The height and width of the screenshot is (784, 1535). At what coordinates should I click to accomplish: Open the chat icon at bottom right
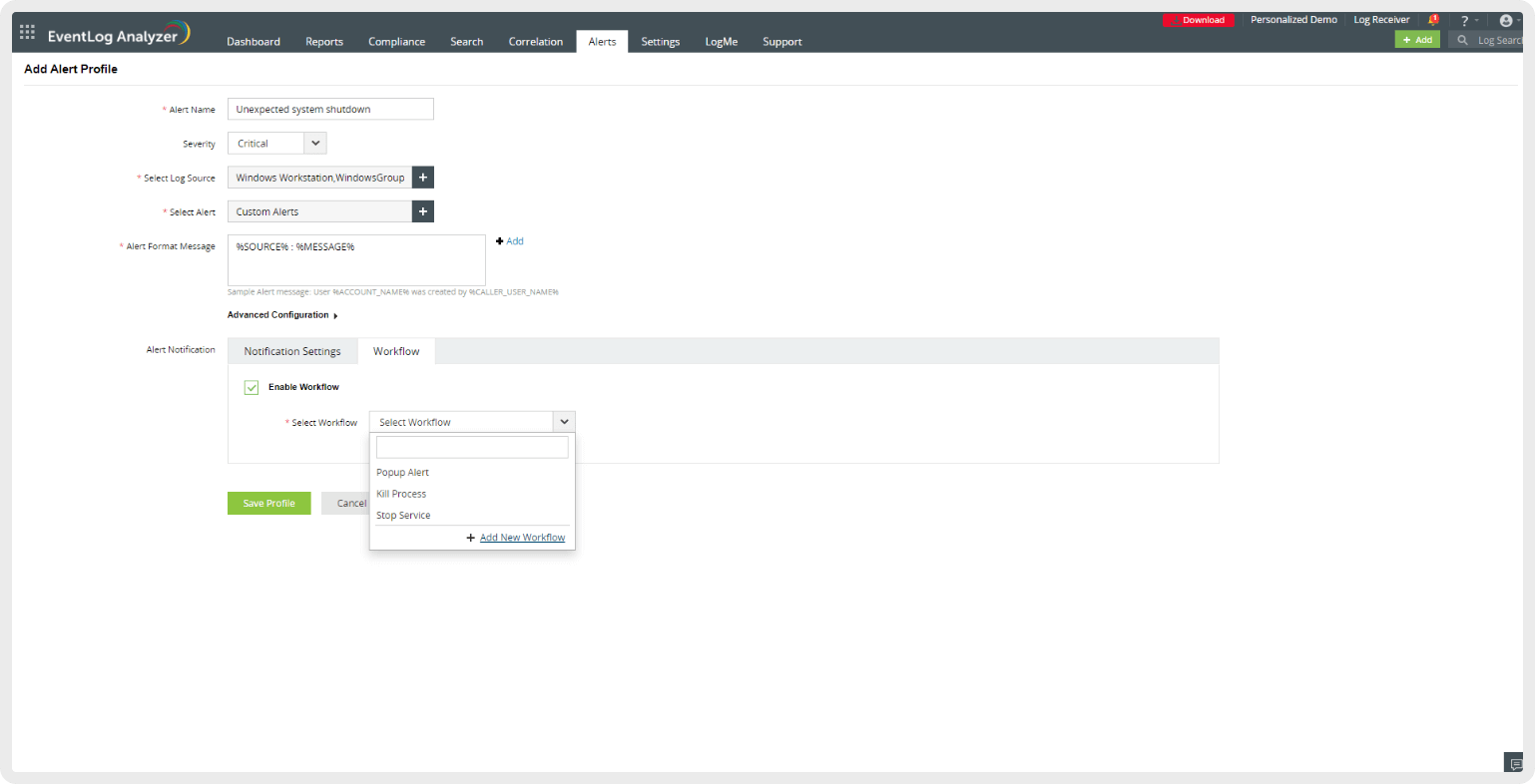click(x=1515, y=763)
